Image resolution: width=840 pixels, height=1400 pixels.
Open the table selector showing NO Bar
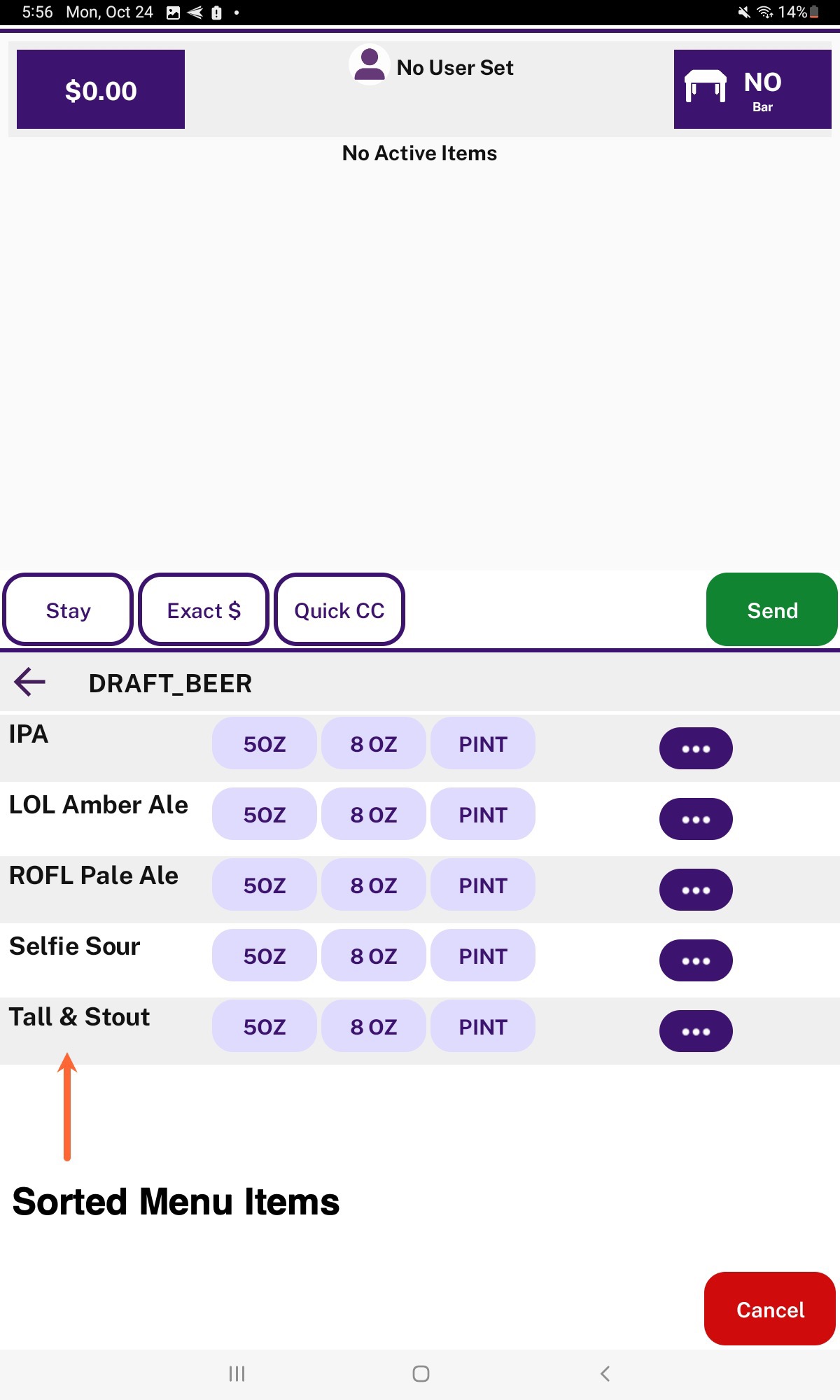[752, 89]
